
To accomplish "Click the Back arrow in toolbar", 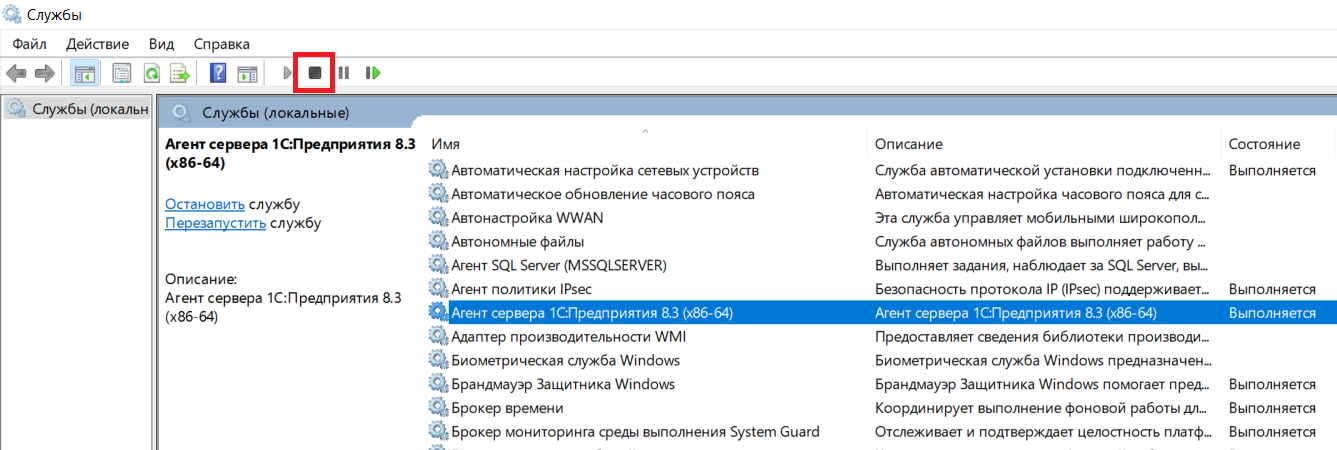I will (16, 73).
